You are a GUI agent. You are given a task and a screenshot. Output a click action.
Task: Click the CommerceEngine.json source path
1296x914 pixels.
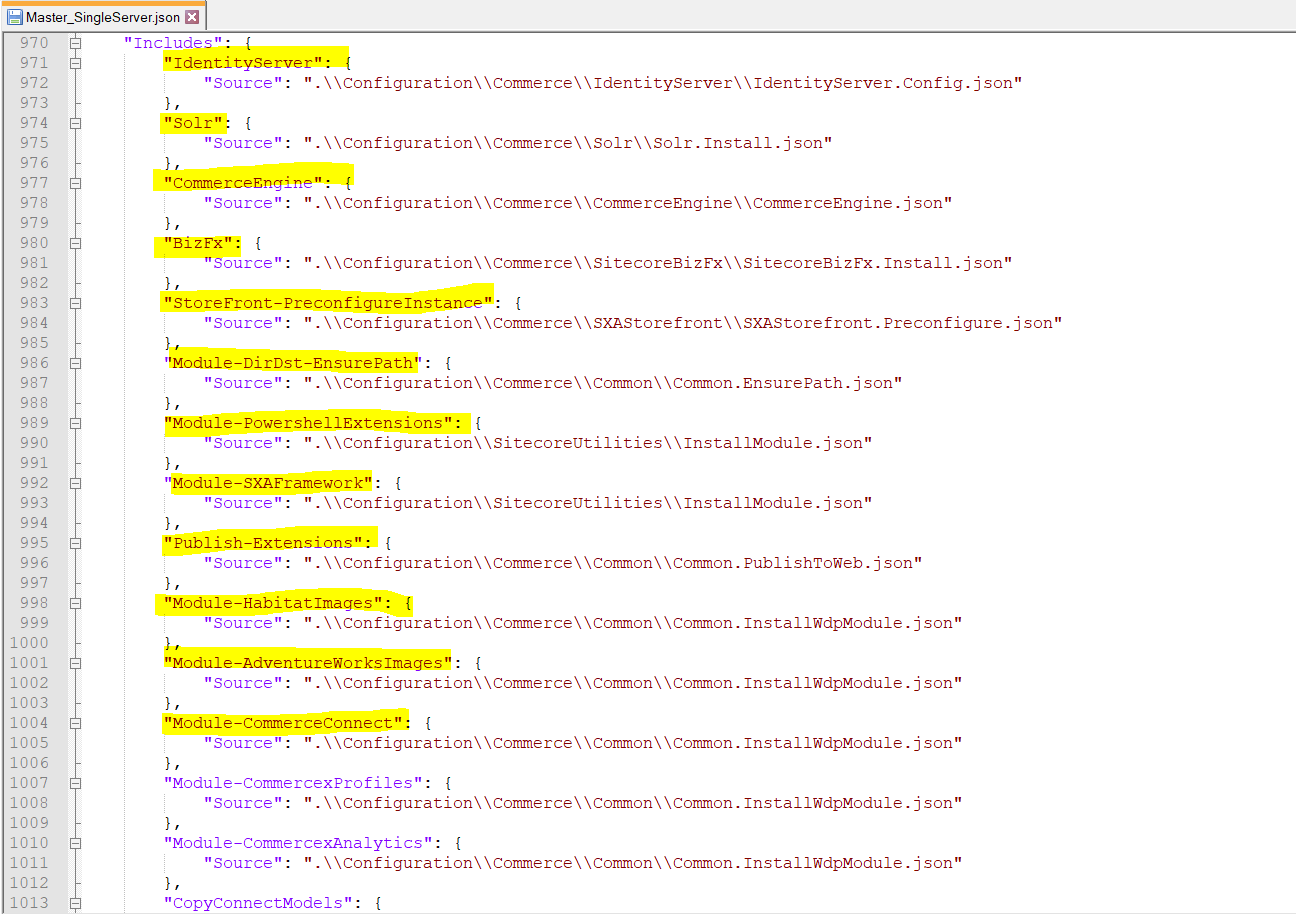628,203
